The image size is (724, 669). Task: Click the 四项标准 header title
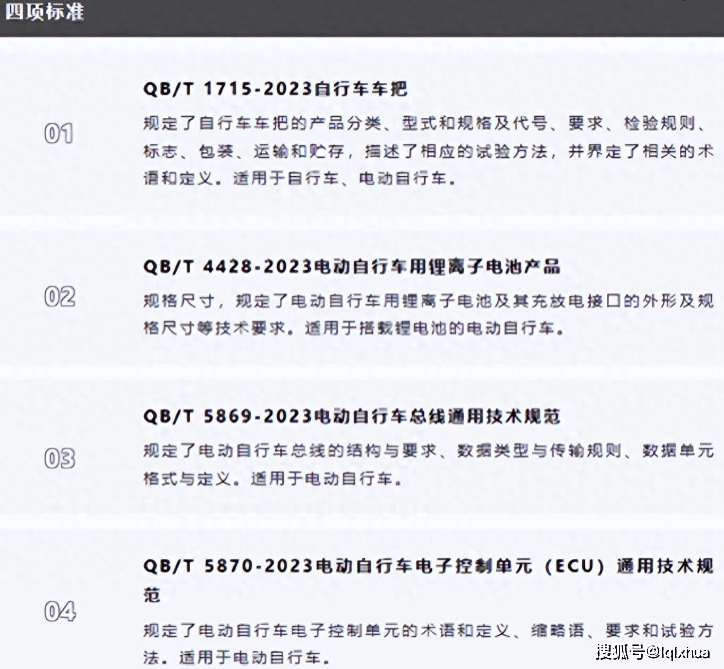click(45, 12)
